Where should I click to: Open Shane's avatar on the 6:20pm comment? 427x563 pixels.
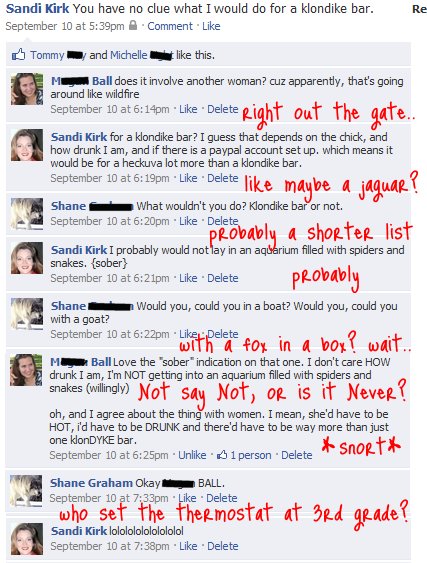click(x=27, y=214)
